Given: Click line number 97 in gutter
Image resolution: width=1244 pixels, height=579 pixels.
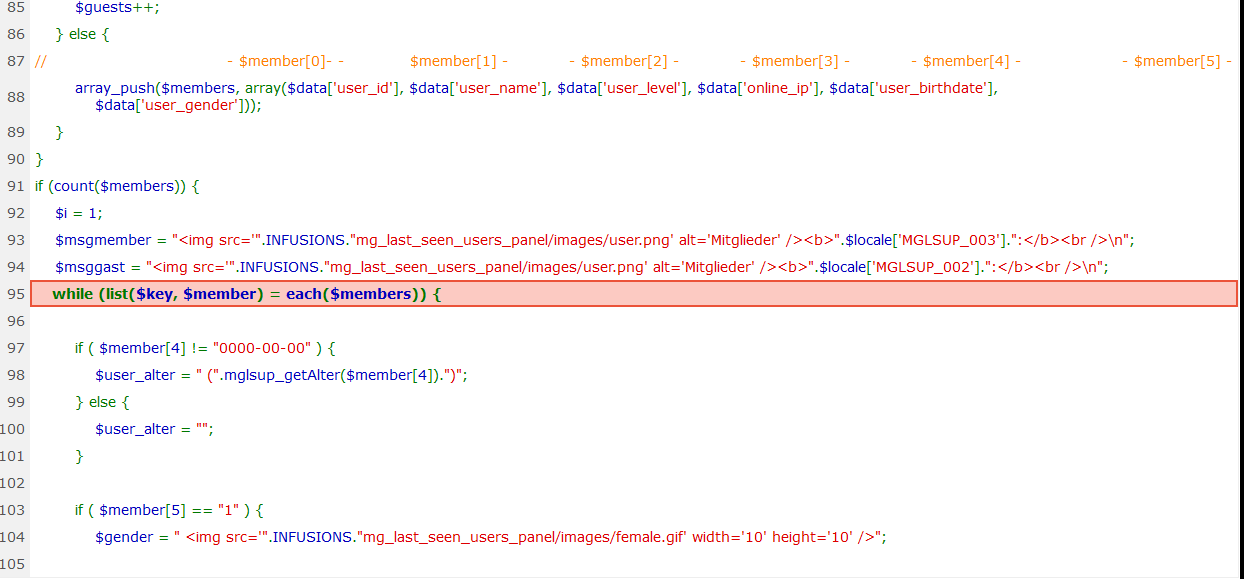Looking at the screenshot, I should coord(15,348).
